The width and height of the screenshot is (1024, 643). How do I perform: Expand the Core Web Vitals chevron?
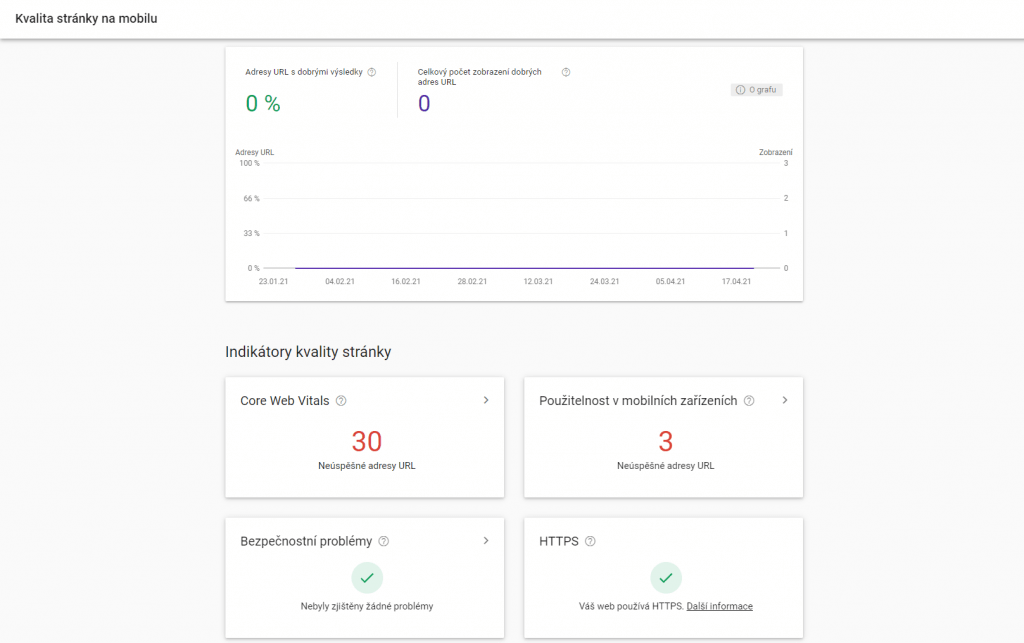486,400
